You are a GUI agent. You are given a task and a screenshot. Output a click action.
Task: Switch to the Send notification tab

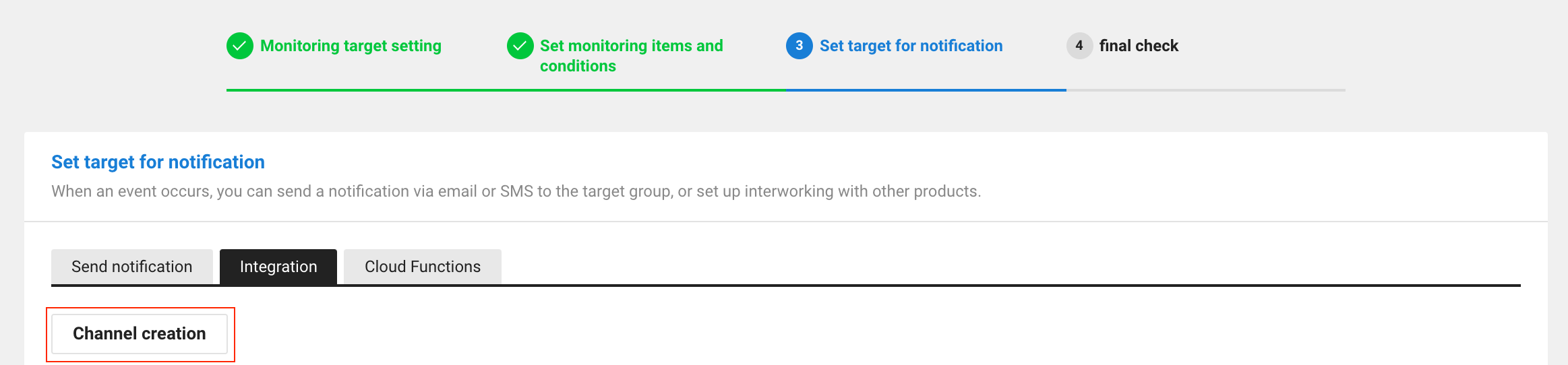tap(132, 267)
